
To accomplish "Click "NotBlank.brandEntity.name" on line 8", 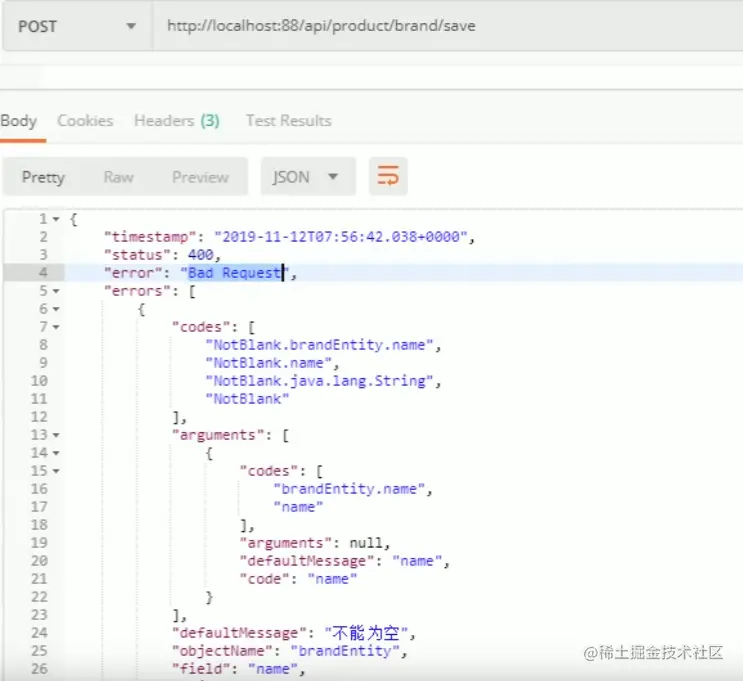I will pos(319,345).
